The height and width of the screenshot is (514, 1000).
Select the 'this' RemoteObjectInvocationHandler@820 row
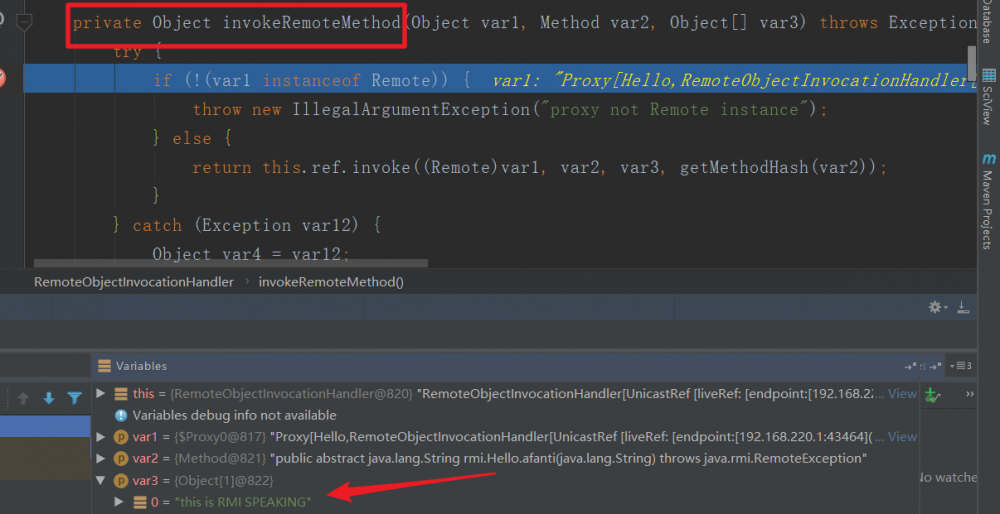[506, 393]
